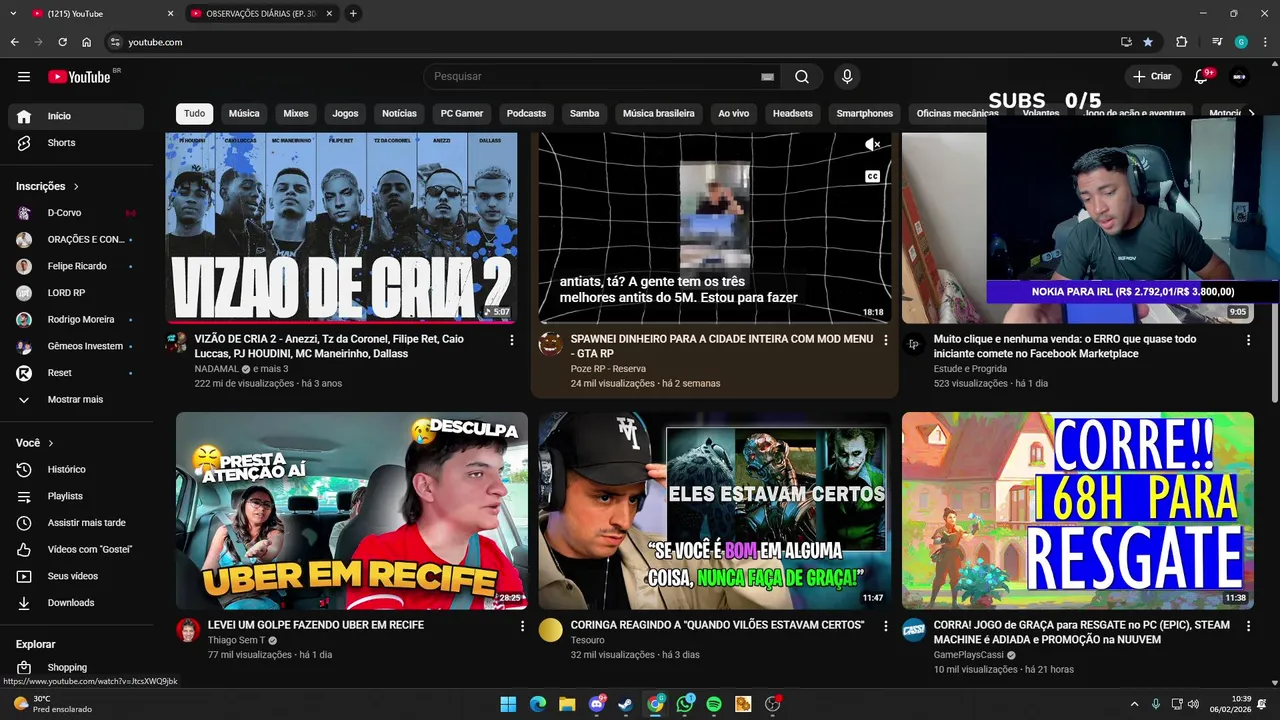Viewport: 1280px width, 720px height.
Task: Open the Gêmeos Investem subscription
Action: [75, 346]
